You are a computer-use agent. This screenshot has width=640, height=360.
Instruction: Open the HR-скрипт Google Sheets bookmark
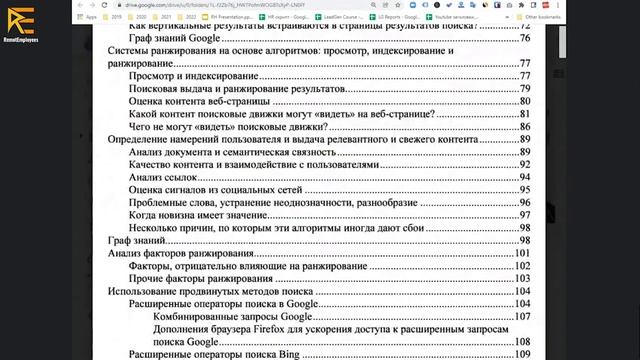pyautogui.click(x=284, y=17)
